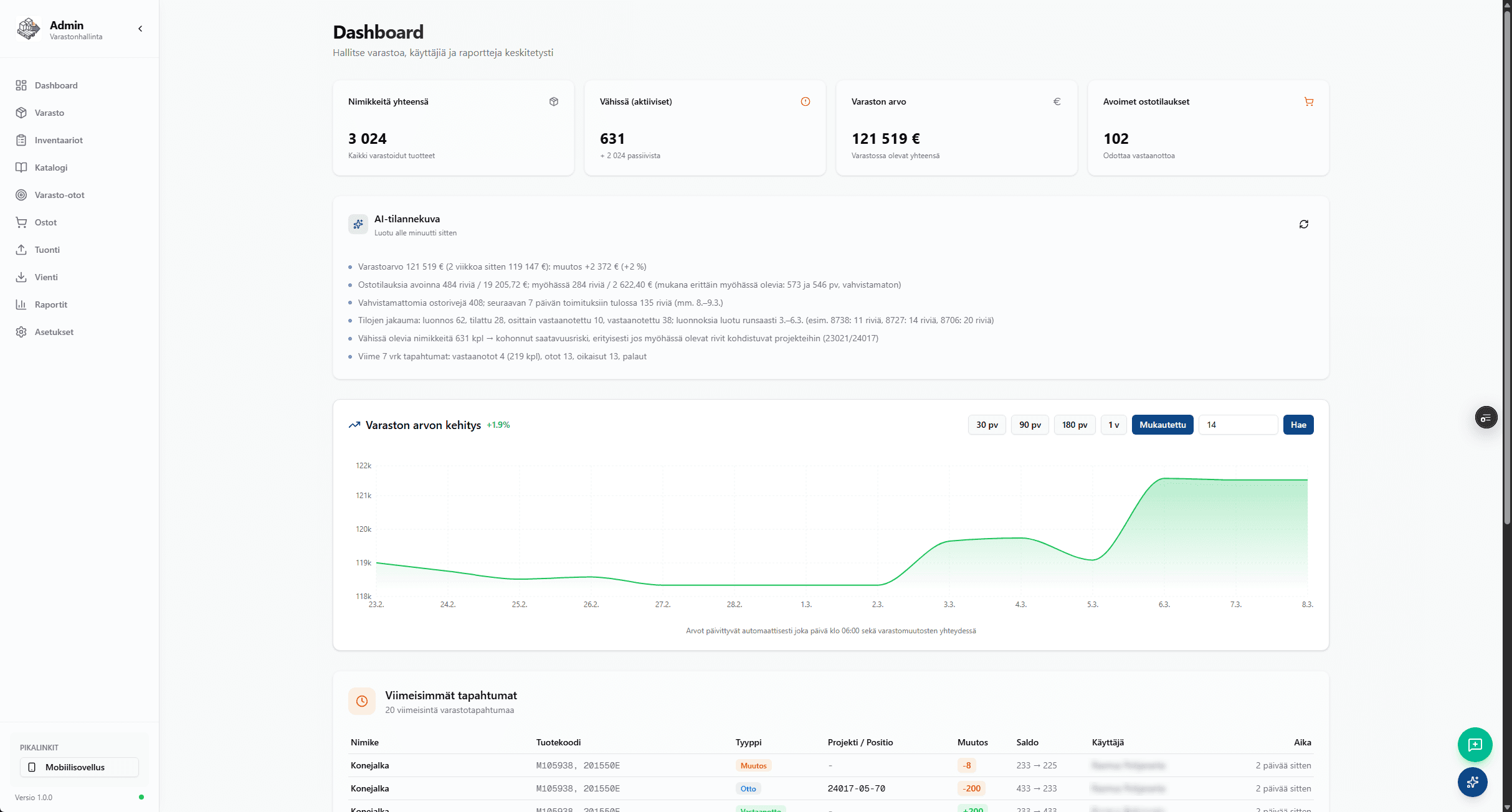Open the green feedback chat button
Screen dimensions: 1512x812
1474,744
